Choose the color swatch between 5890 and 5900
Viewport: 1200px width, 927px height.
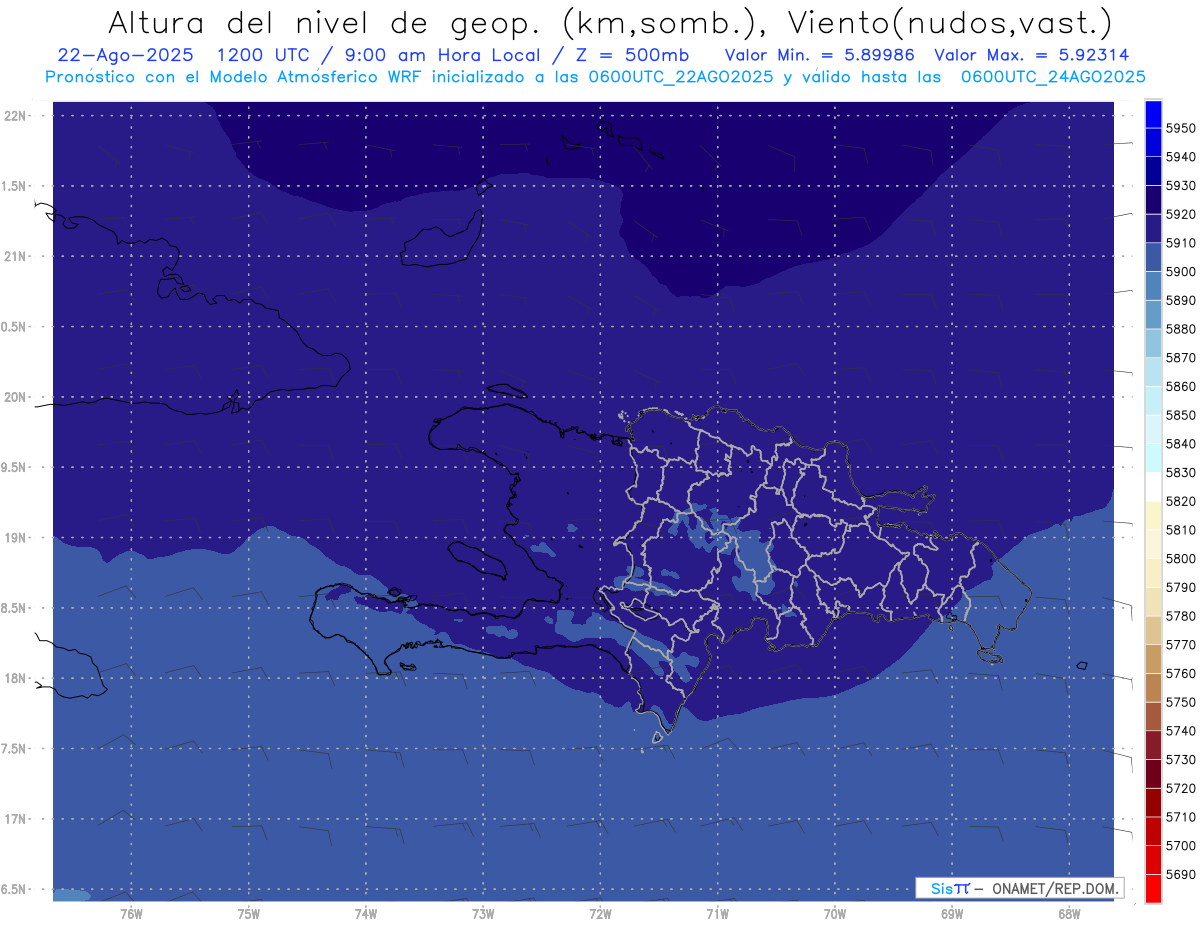point(1152,285)
